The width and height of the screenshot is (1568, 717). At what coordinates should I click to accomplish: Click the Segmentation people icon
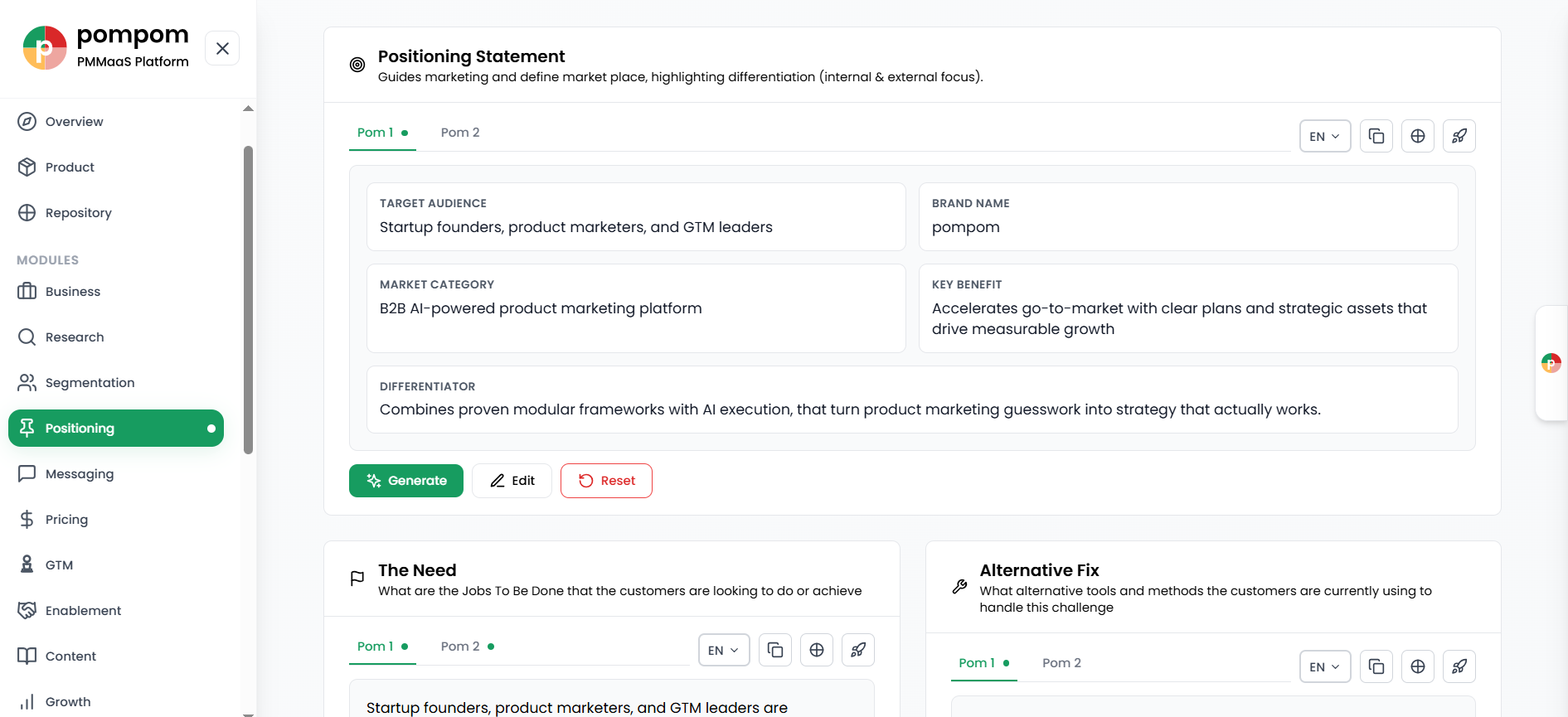(x=27, y=383)
